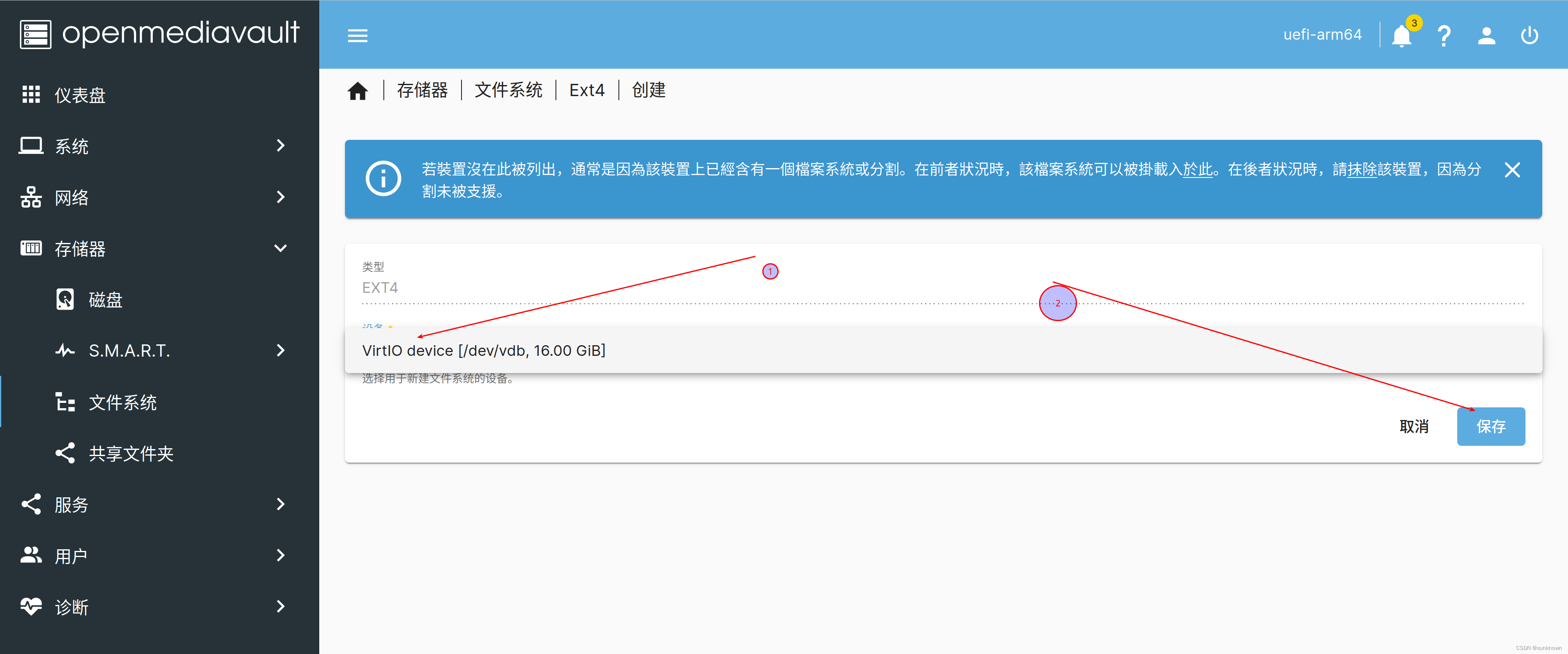Open 仪表盘 dashboard menu item
The image size is (1568, 654).
[80, 95]
